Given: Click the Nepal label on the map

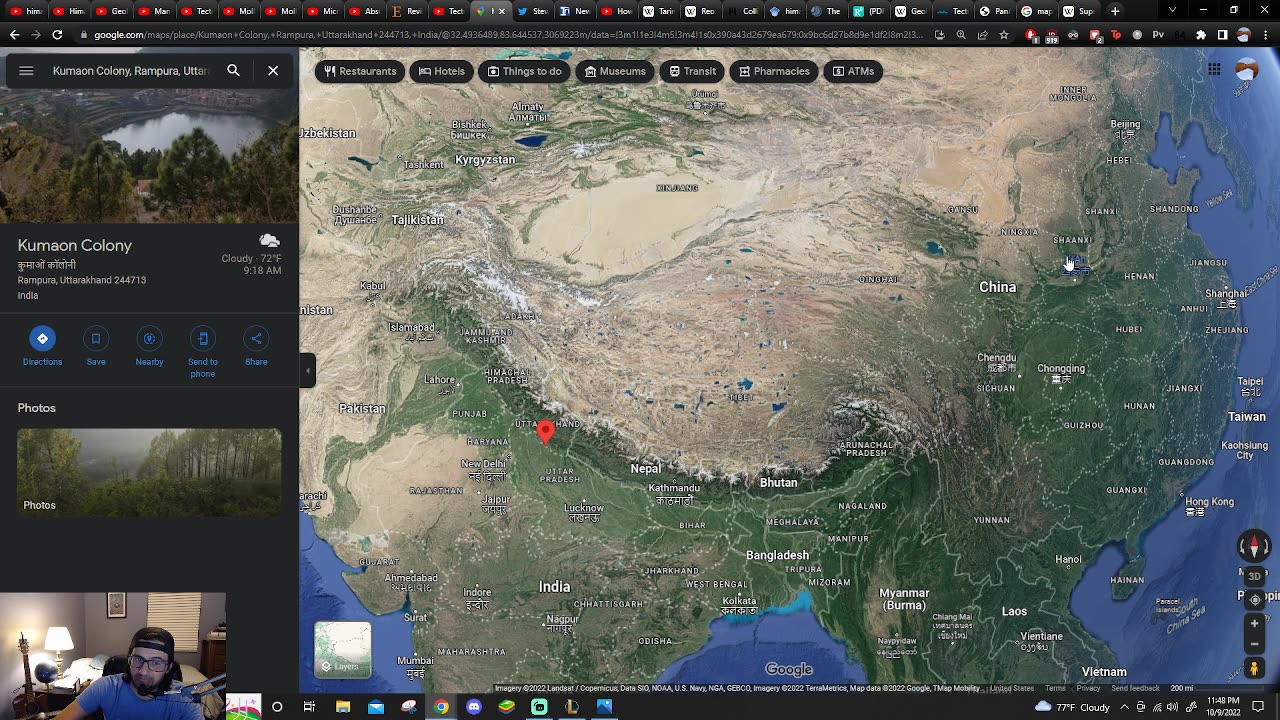Looking at the screenshot, I should (x=645, y=468).
